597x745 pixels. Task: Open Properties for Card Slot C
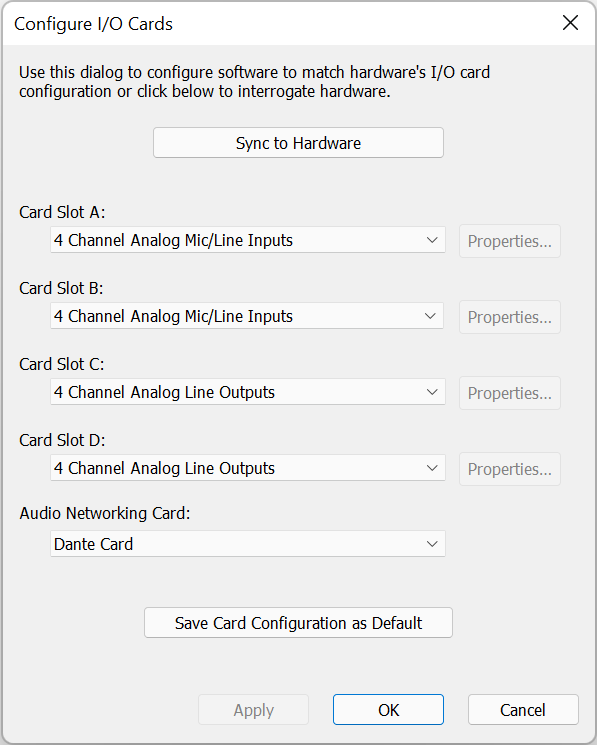(510, 393)
